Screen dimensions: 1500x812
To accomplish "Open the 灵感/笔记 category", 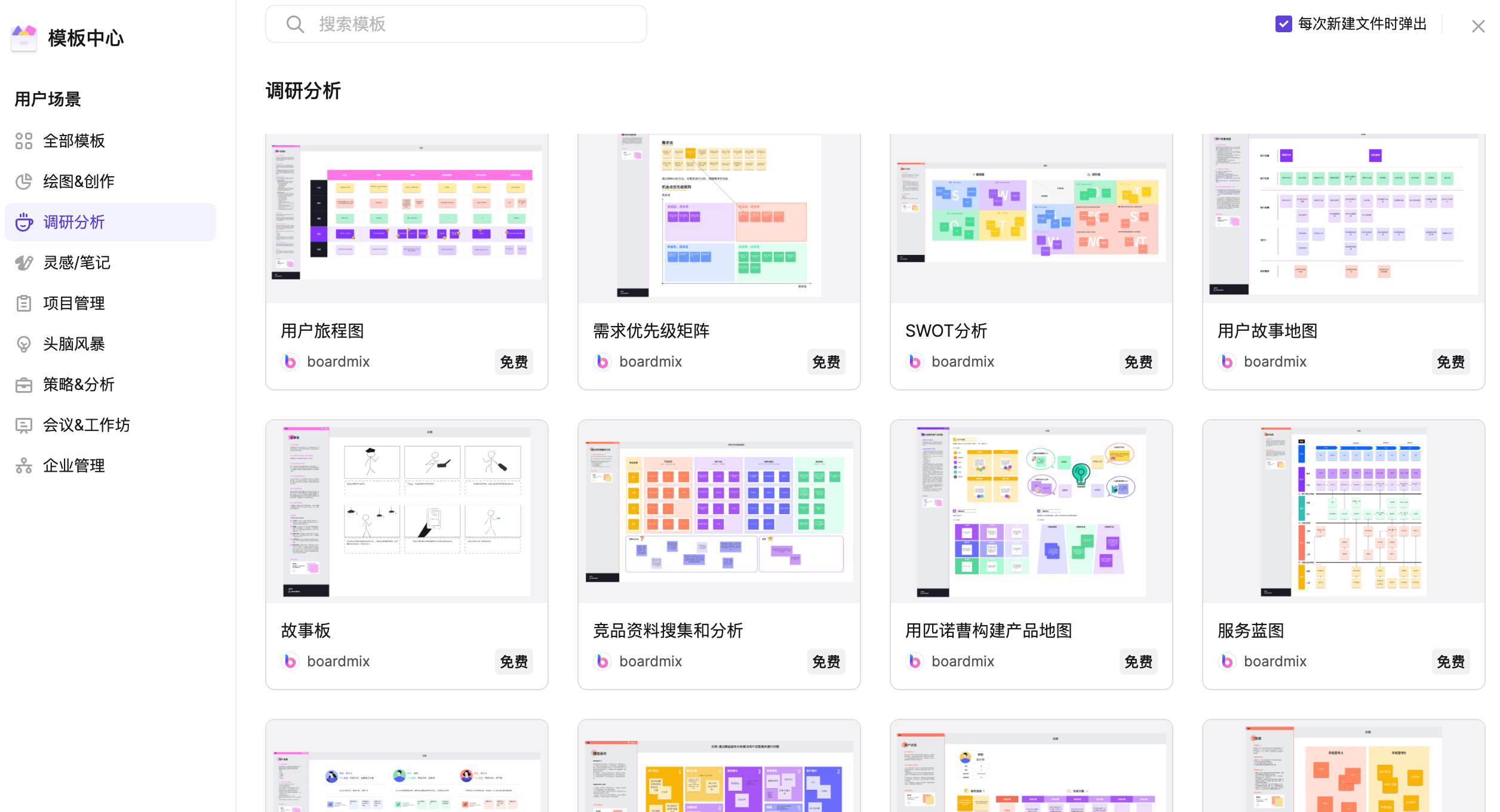I will pyautogui.click(x=110, y=263).
